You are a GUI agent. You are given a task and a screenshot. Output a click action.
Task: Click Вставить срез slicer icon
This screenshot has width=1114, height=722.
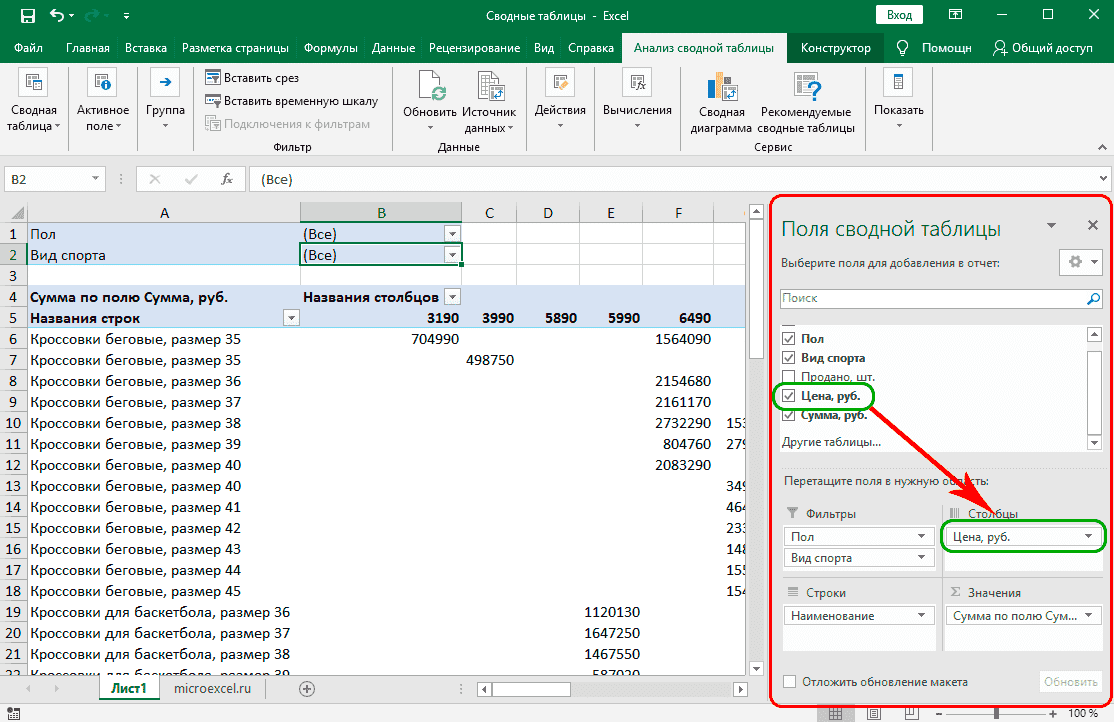tap(213, 78)
